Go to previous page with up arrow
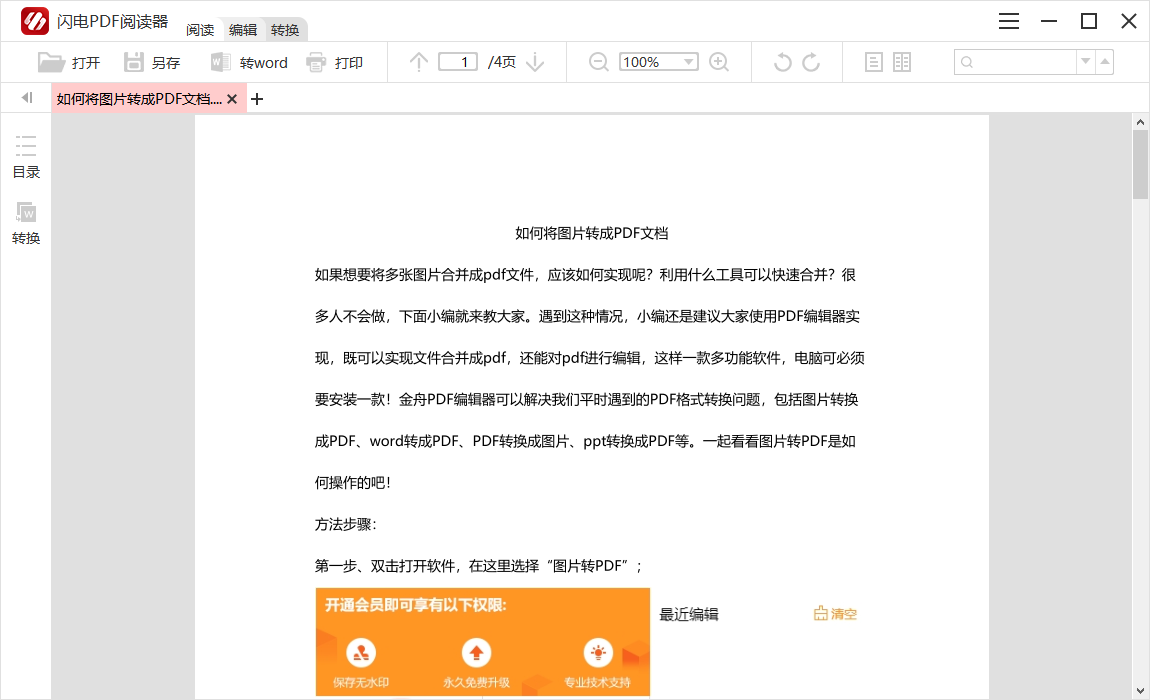This screenshot has width=1150, height=700. pos(419,62)
